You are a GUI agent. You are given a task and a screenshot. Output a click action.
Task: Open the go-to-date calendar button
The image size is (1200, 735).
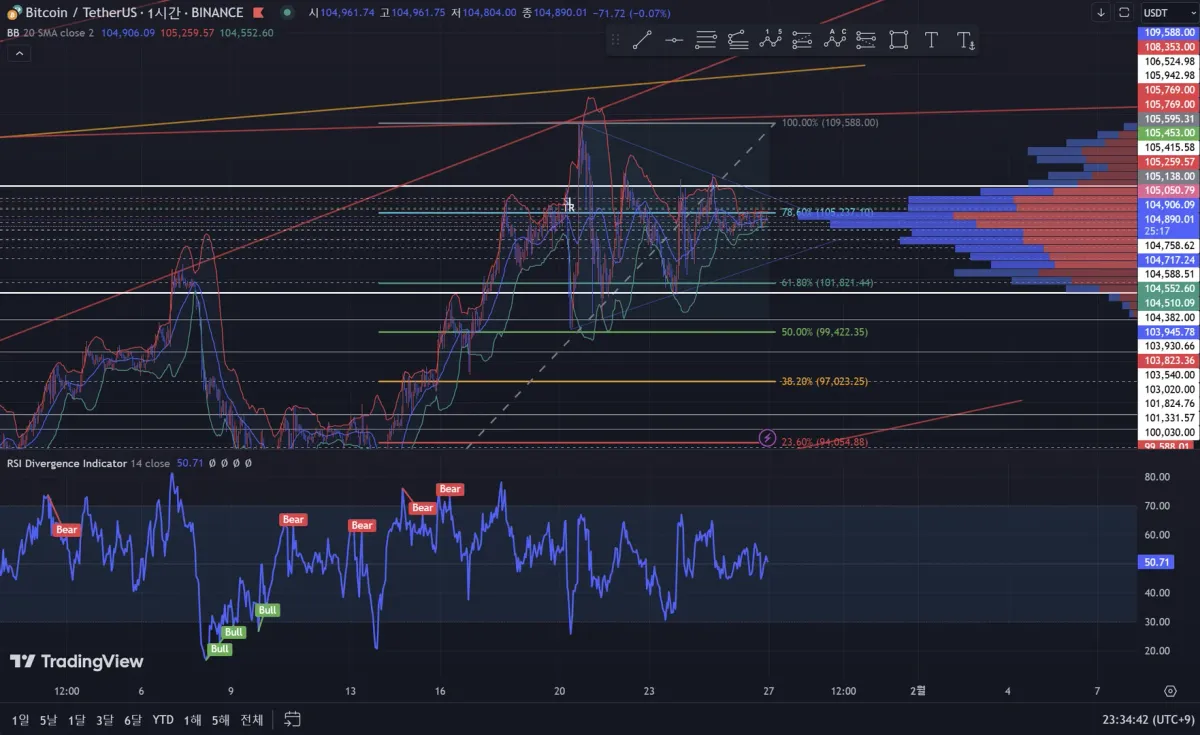tap(293, 718)
